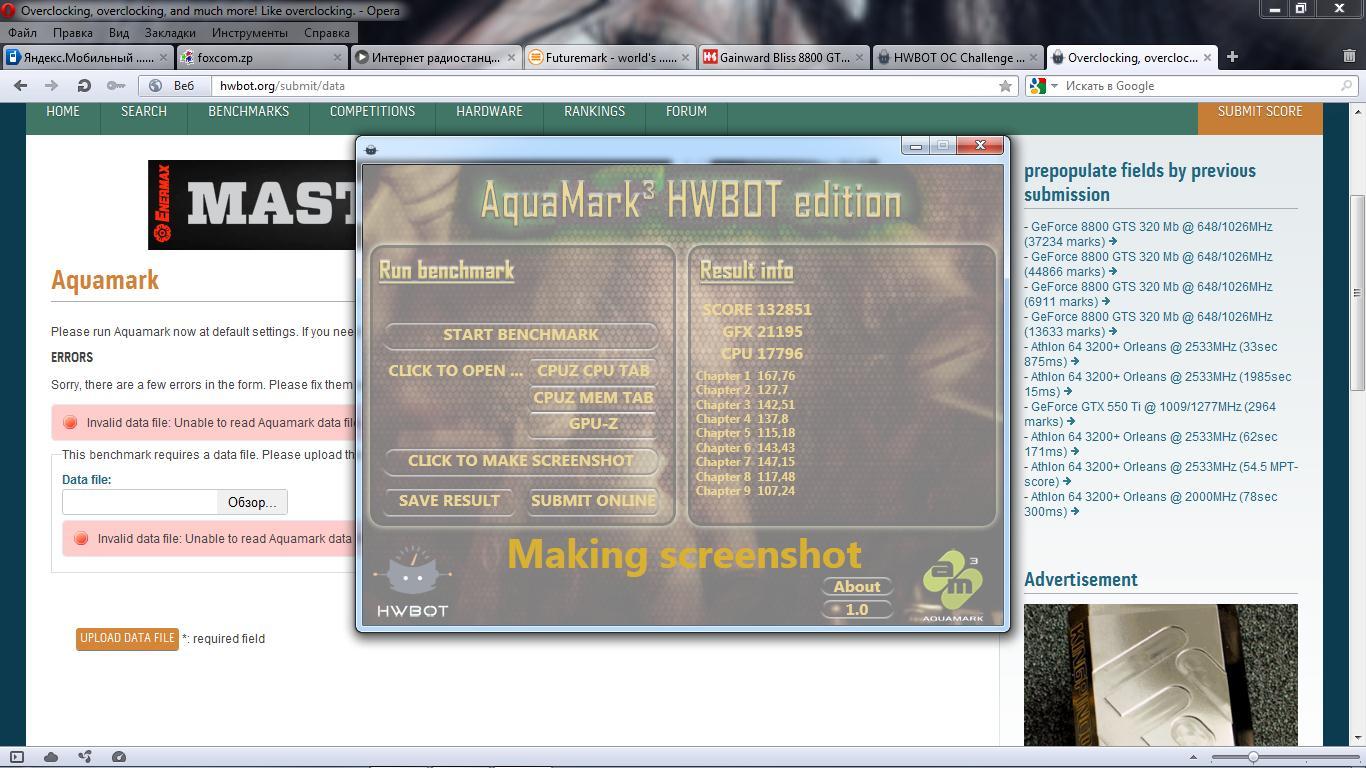The image size is (1366, 768).
Task: Click the Обзор... browse button
Action: pyautogui.click(x=252, y=502)
